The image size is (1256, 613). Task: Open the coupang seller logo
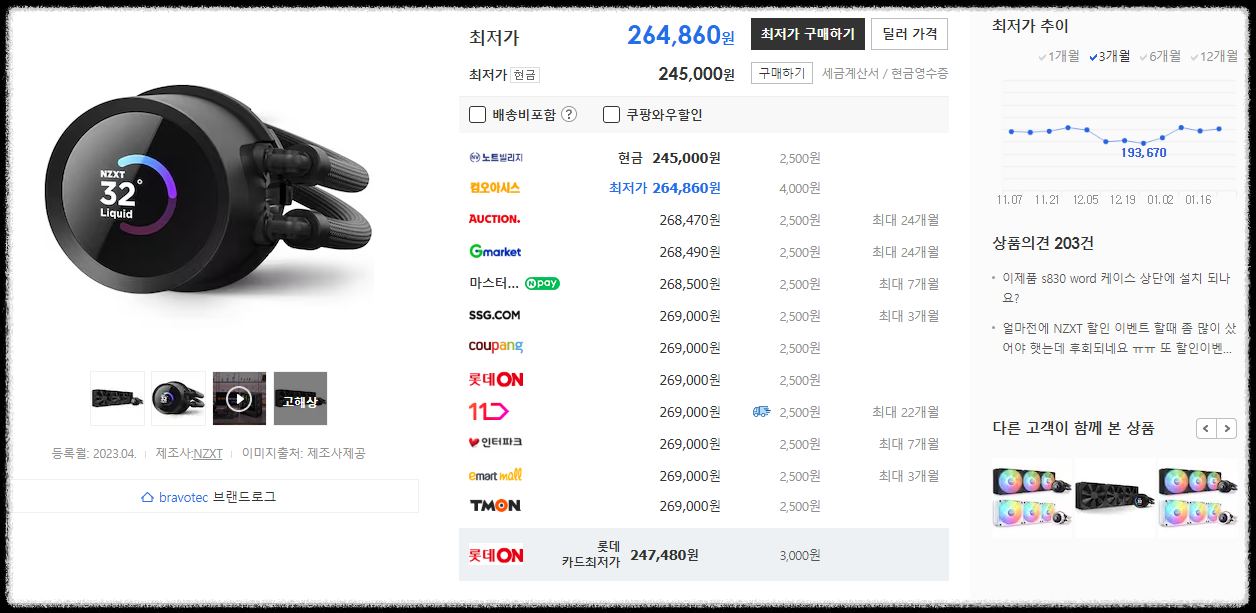[x=496, y=347]
